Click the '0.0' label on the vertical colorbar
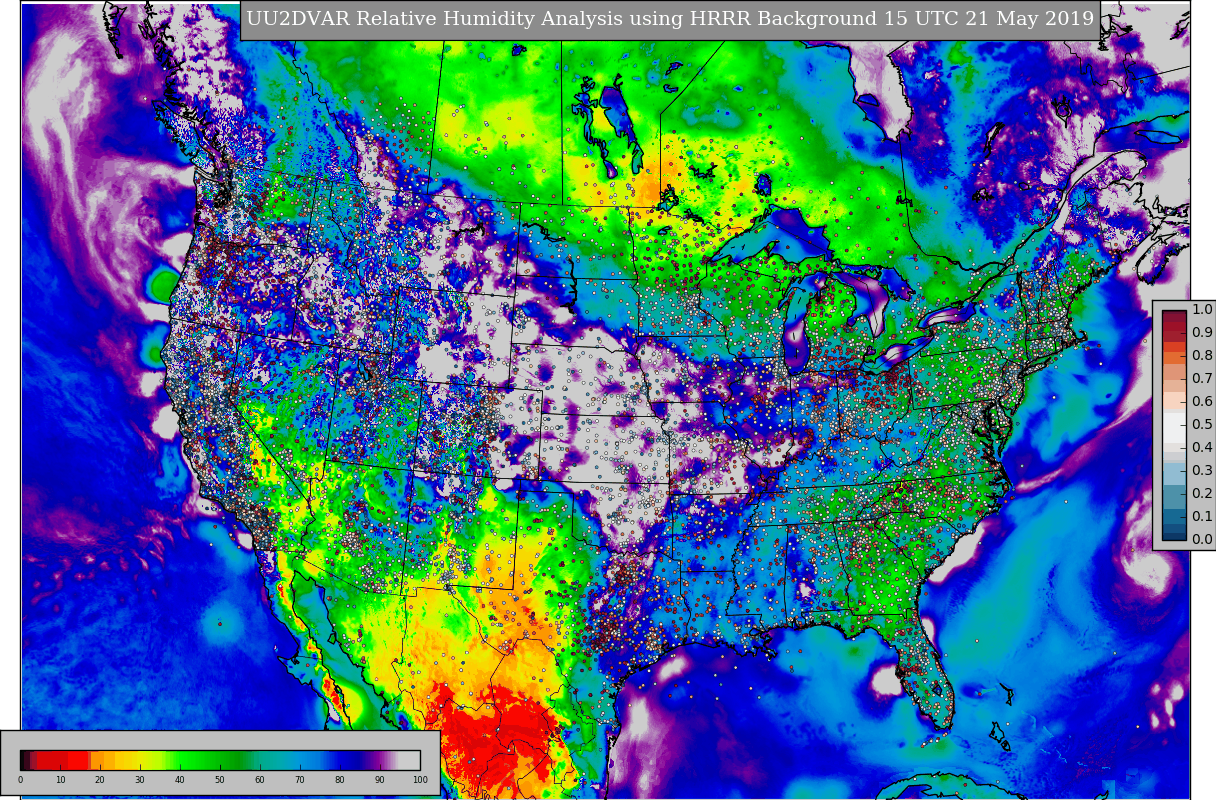The image size is (1216, 800). click(1202, 540)
